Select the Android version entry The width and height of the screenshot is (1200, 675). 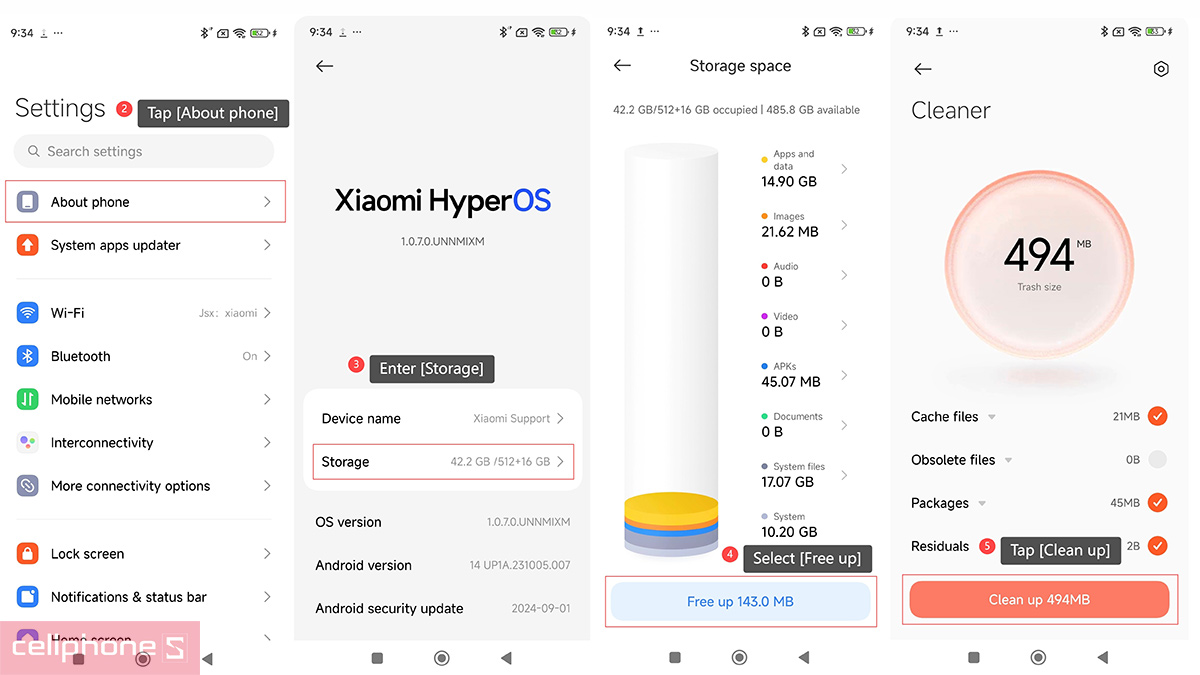443,565
